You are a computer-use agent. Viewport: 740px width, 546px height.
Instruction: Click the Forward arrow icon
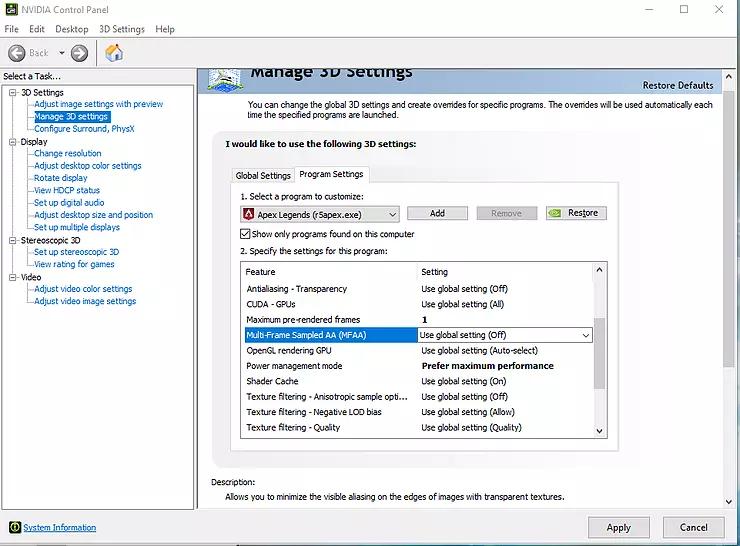[79, 53]
